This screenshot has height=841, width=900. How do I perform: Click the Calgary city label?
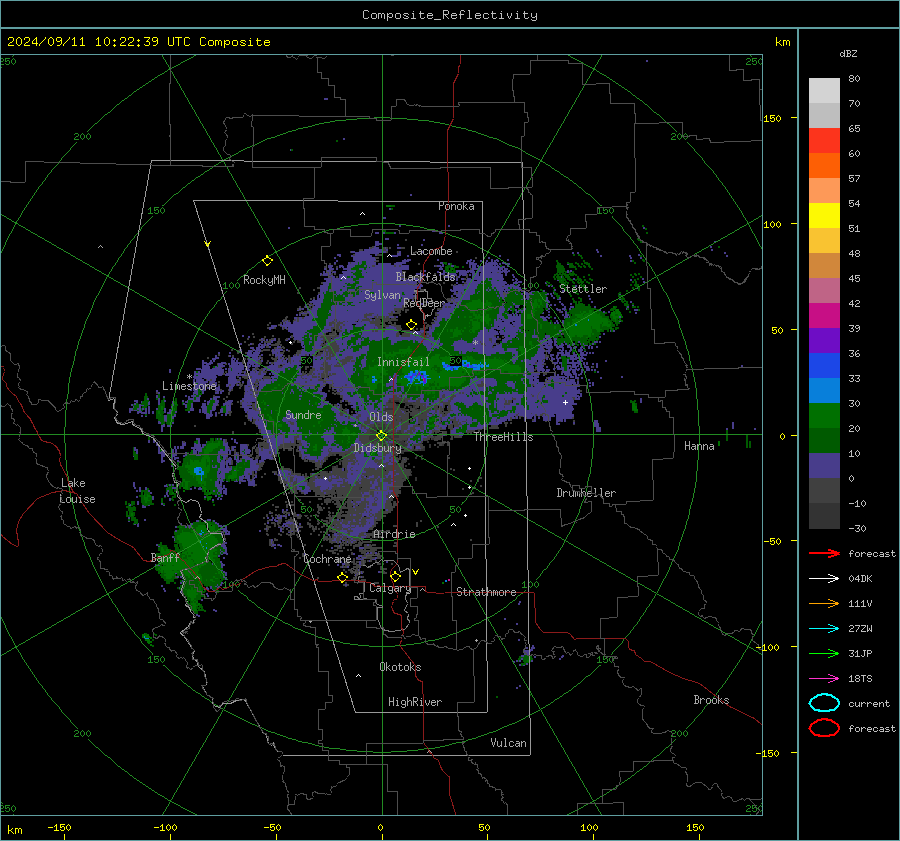pos(390,588)
